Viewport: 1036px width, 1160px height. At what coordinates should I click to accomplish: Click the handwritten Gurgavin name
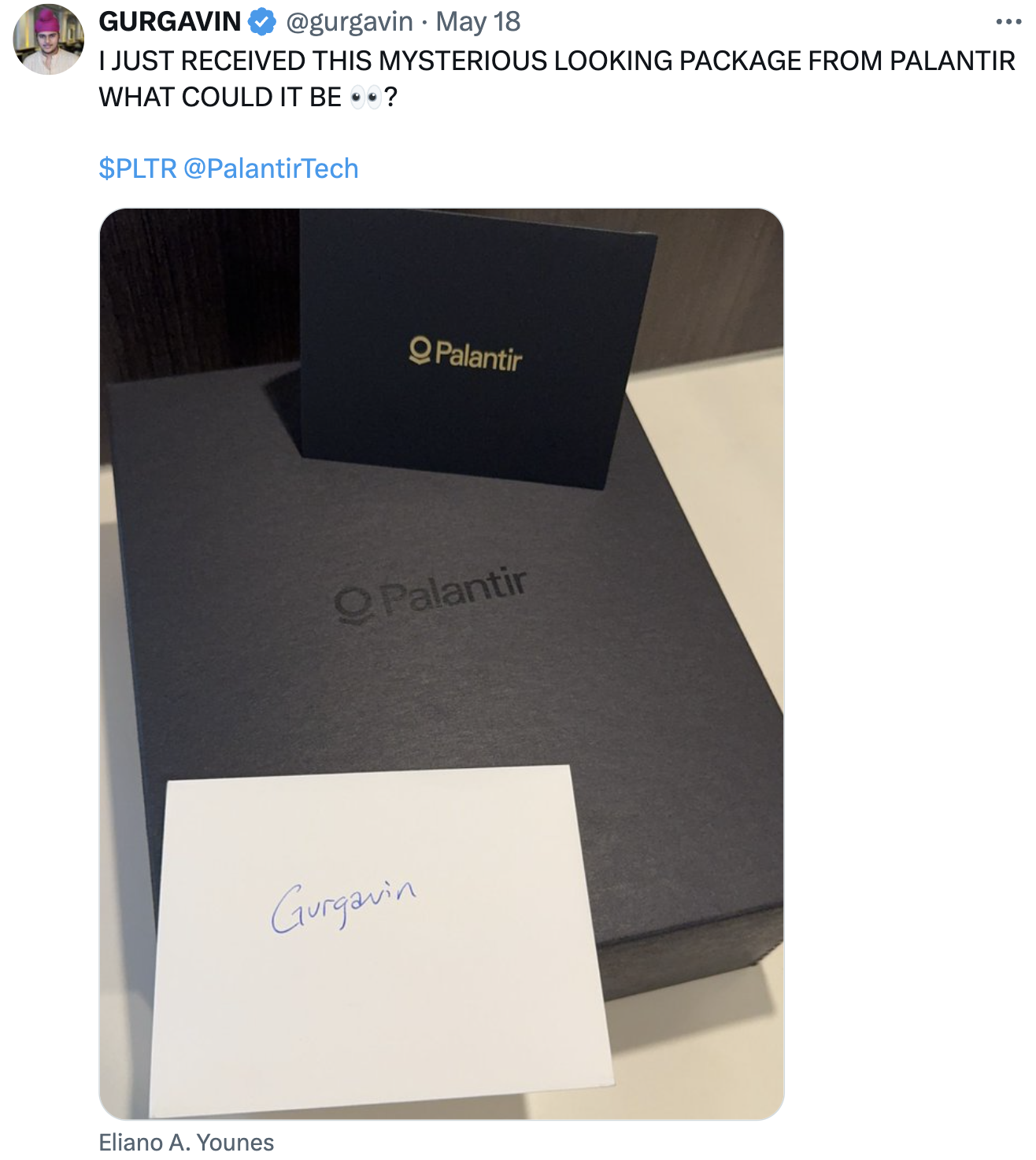pos(343,905)
